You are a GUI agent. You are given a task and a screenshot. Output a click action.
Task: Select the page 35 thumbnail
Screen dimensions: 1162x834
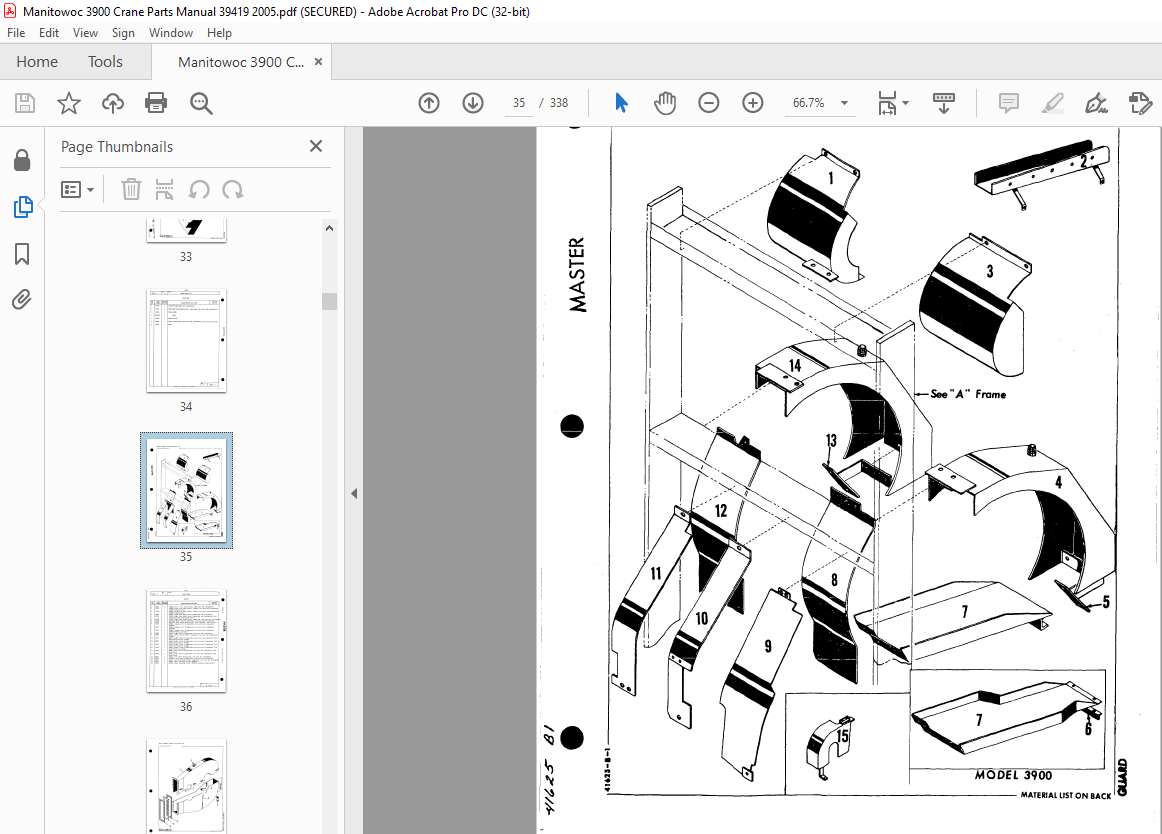click(186, 490)
